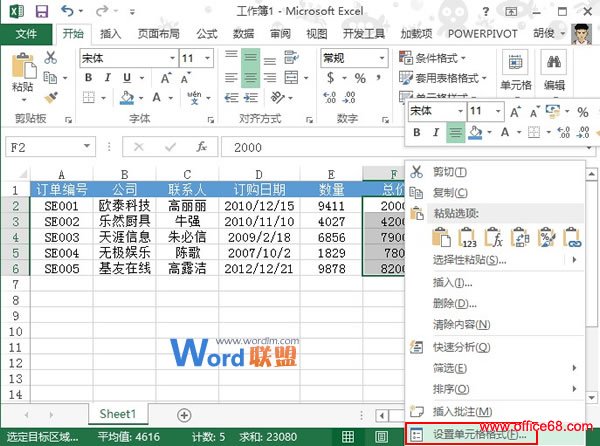Toggle Align Left in ribbon alignment group
Screen dimensions: 600x446
pos(231,78)
